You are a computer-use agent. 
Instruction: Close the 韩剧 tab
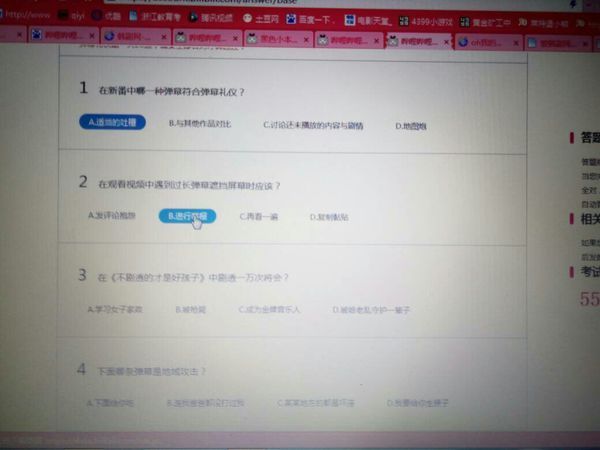[x=164, y=38]
